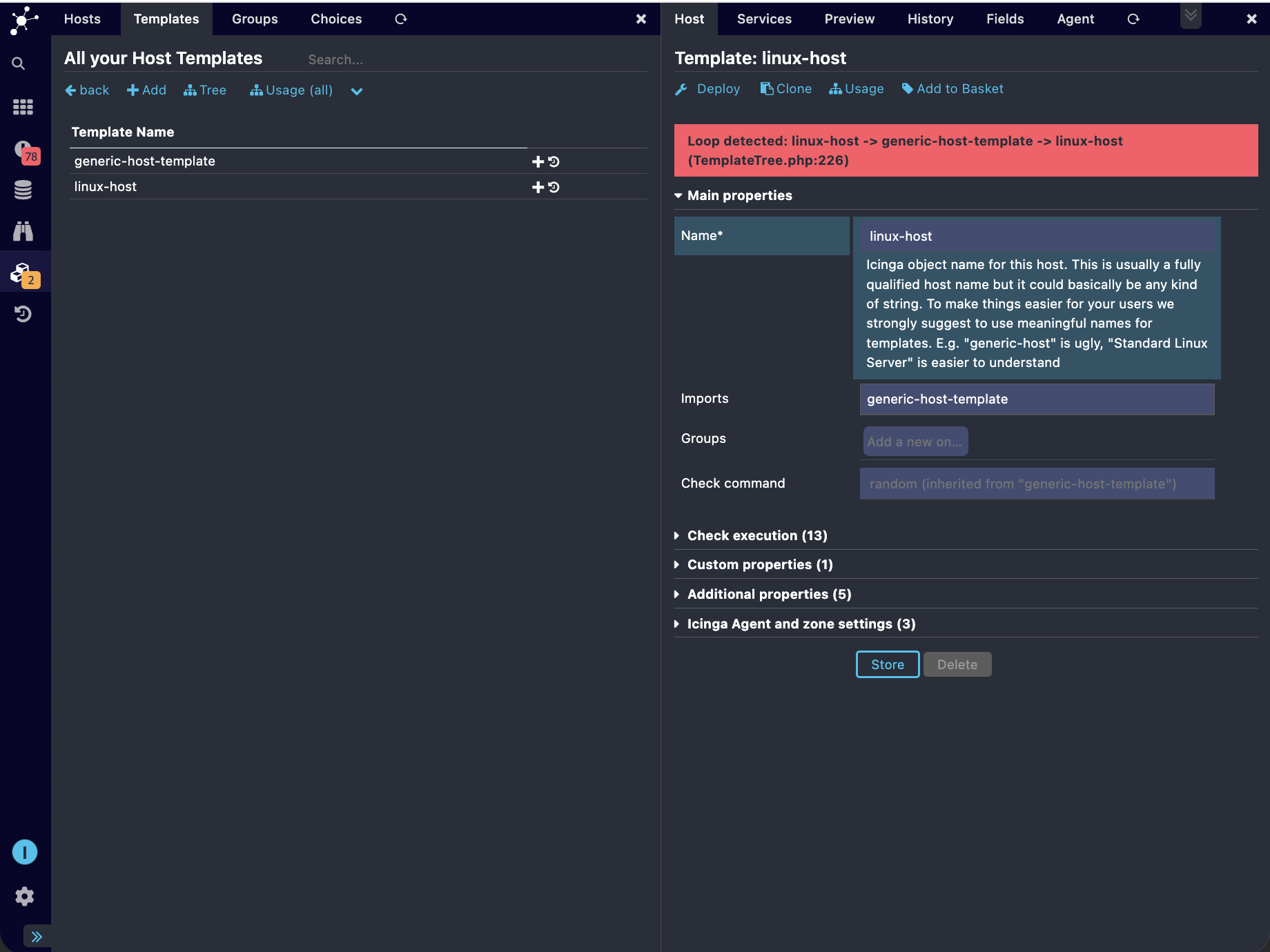Open sidebar history clock icon
This screenshot has height=952, width=1270.
(23, 315)
